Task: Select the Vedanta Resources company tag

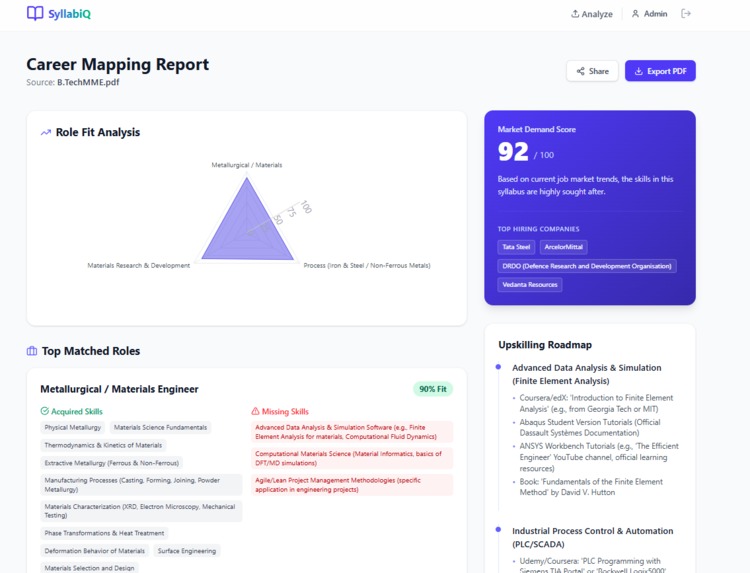Action: point(530,285)
